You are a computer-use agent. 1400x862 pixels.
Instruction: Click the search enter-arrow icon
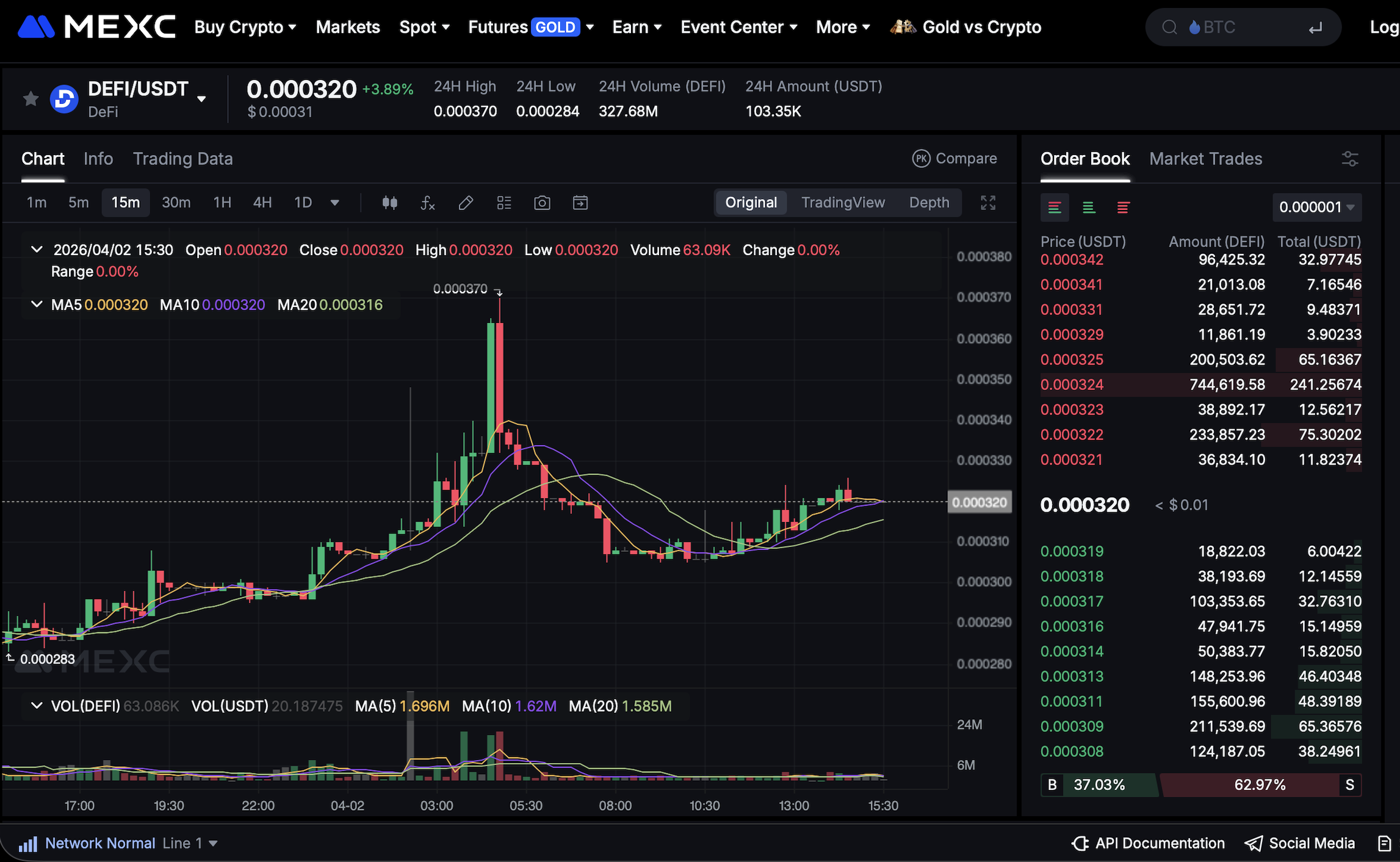pyautogui.click(x=1315, y=27)
